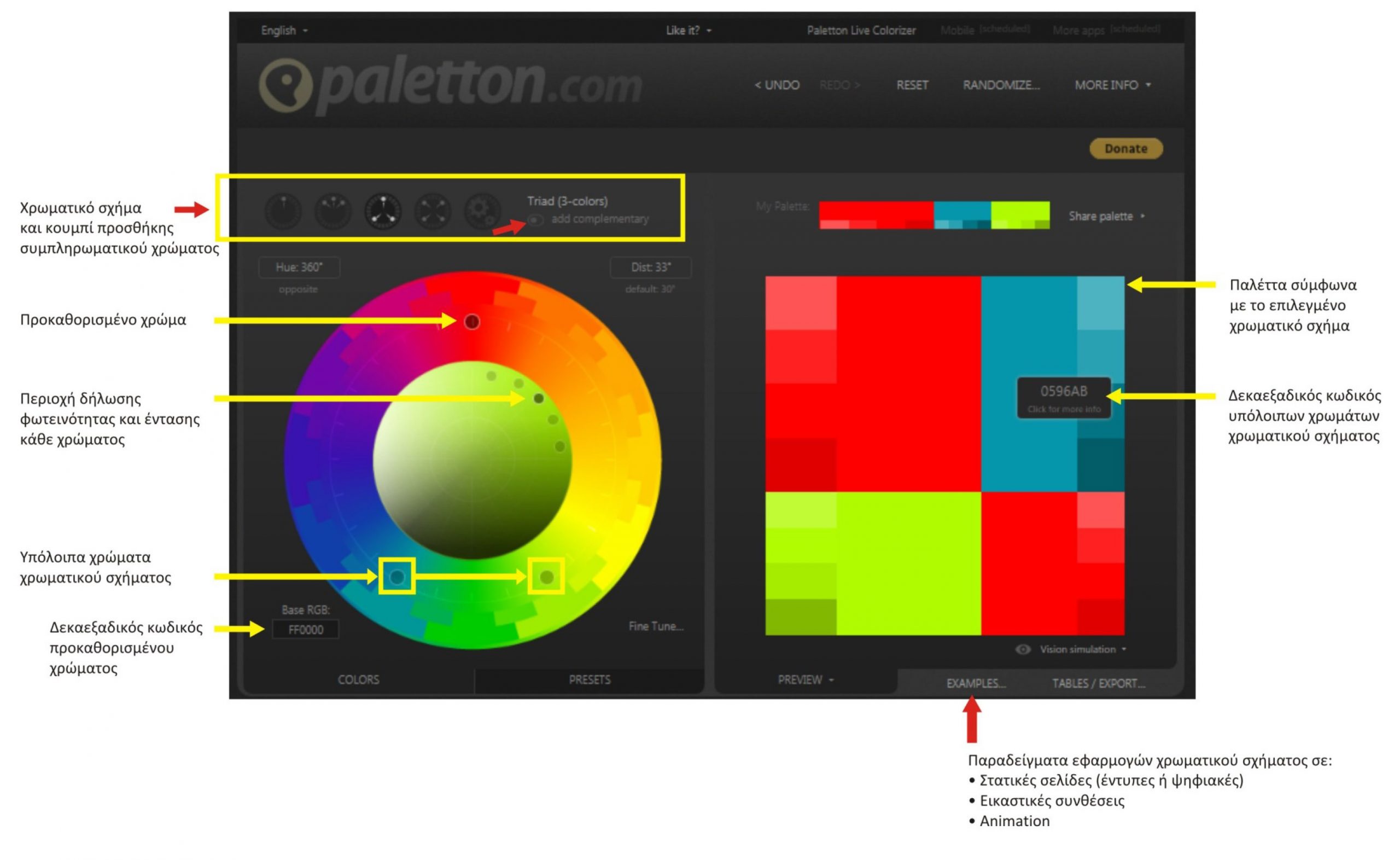This screenshot has height=860, width=1400.
Task: Click the teal swatch in My Palette
Action: point(962,212)
